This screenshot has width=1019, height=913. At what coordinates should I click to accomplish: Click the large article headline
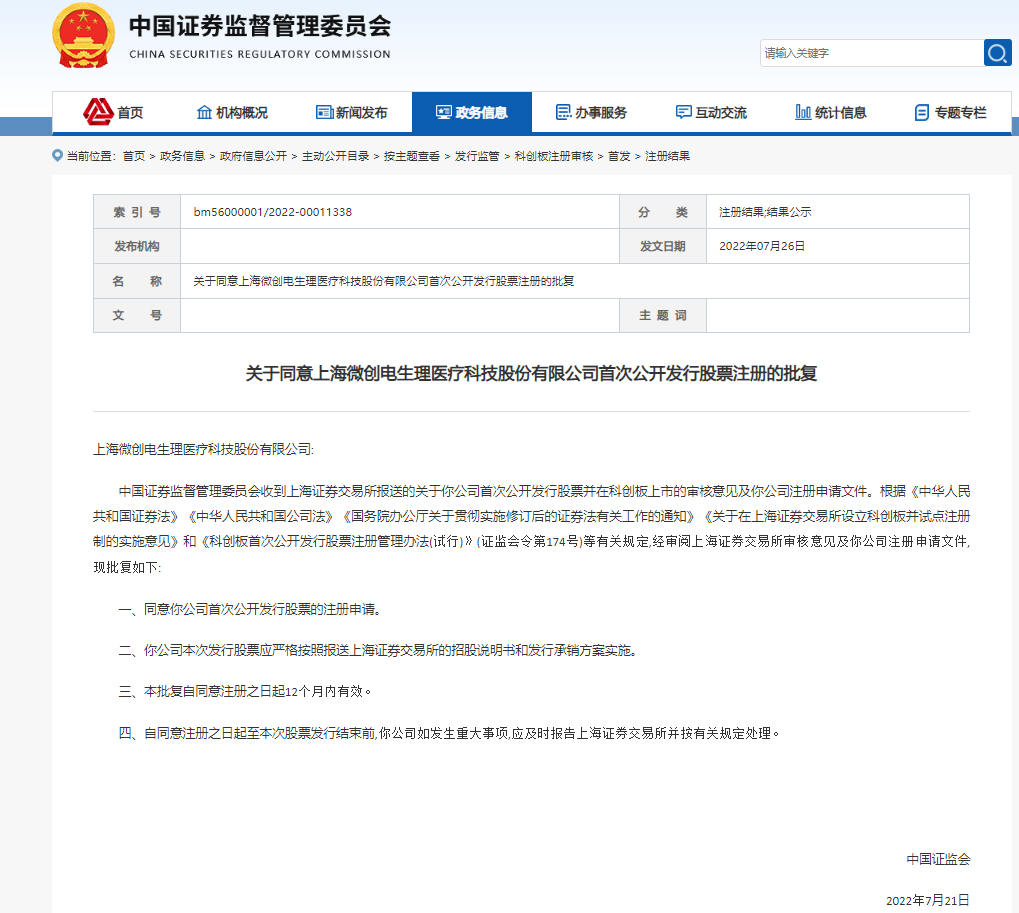click(x=531, y=374)
